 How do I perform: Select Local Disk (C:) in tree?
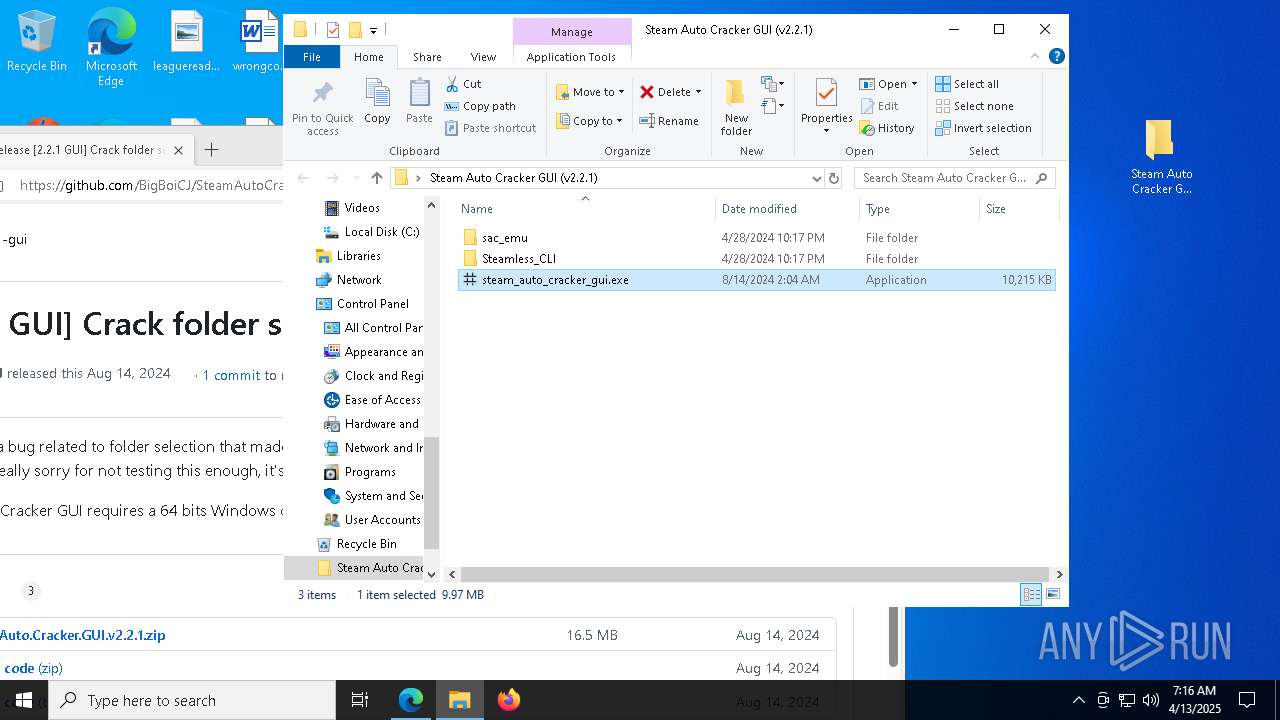(x=381, y=232)
